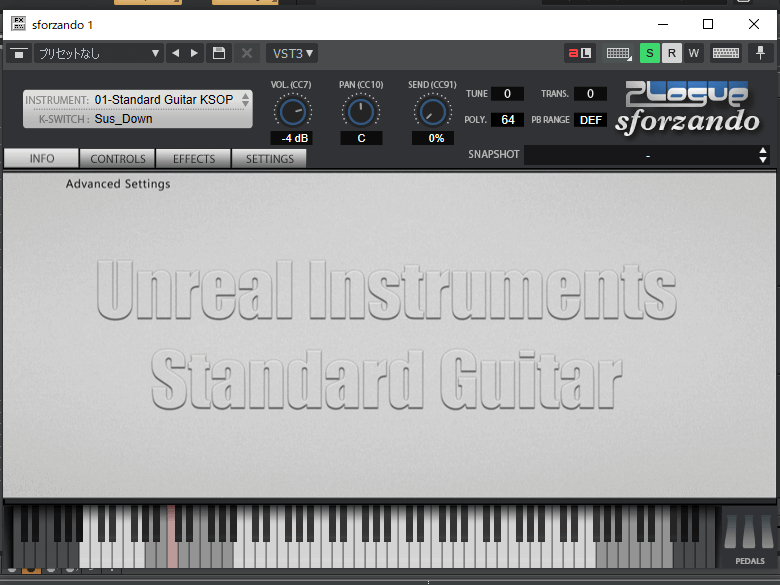The image size is (780, 585).
Task: Click the PEDALS area
Action: [x=749, y=539]
